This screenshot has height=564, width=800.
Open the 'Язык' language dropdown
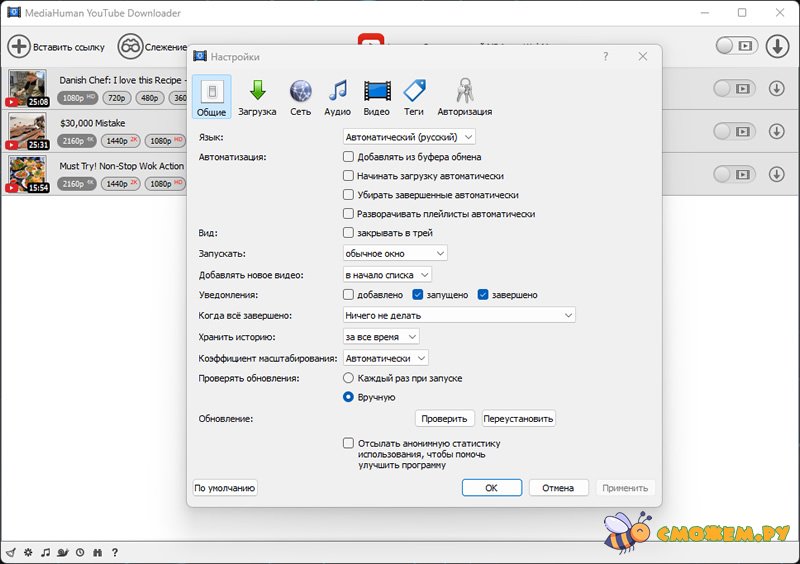point(409,136)
